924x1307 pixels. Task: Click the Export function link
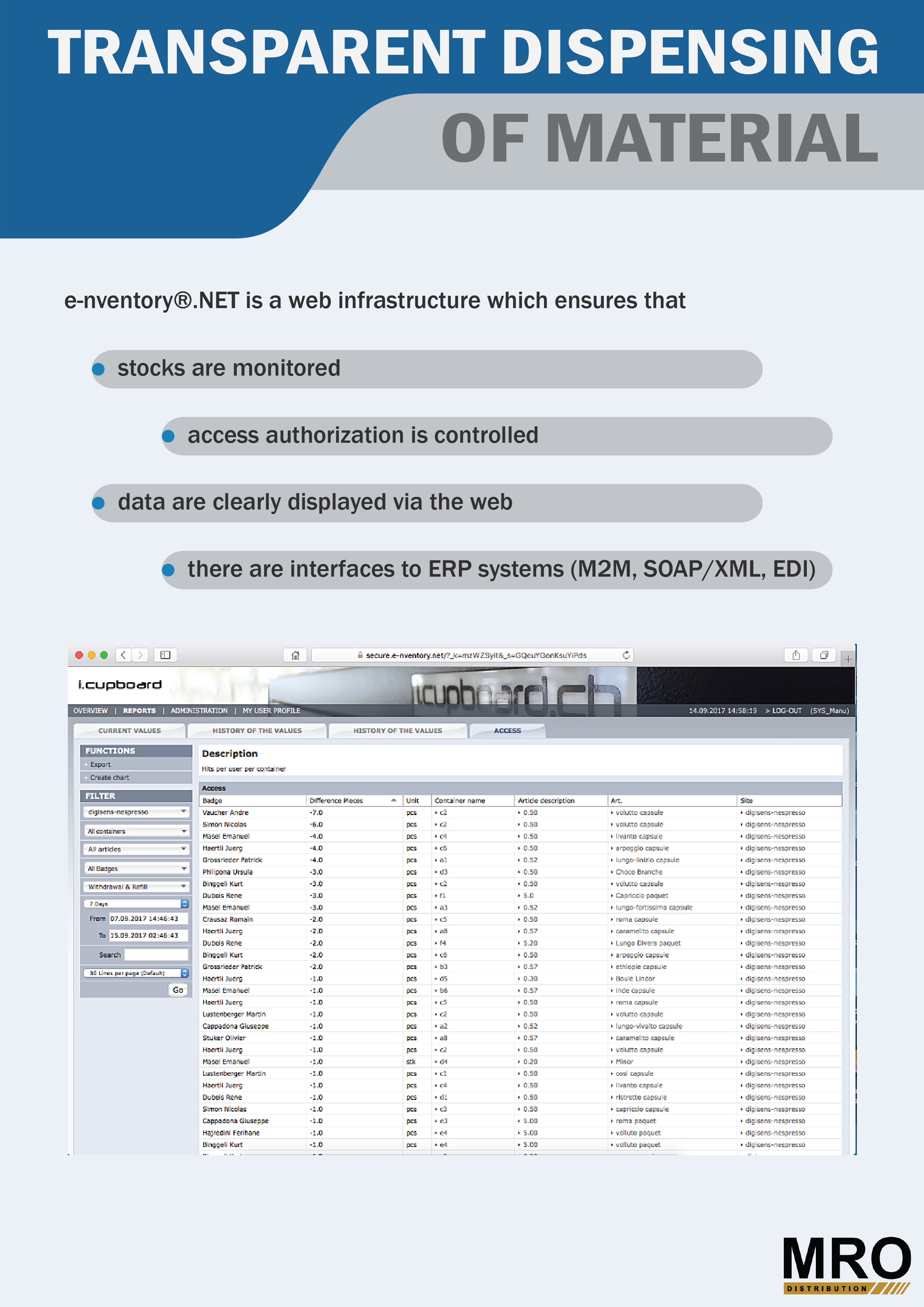coord(100,765)
